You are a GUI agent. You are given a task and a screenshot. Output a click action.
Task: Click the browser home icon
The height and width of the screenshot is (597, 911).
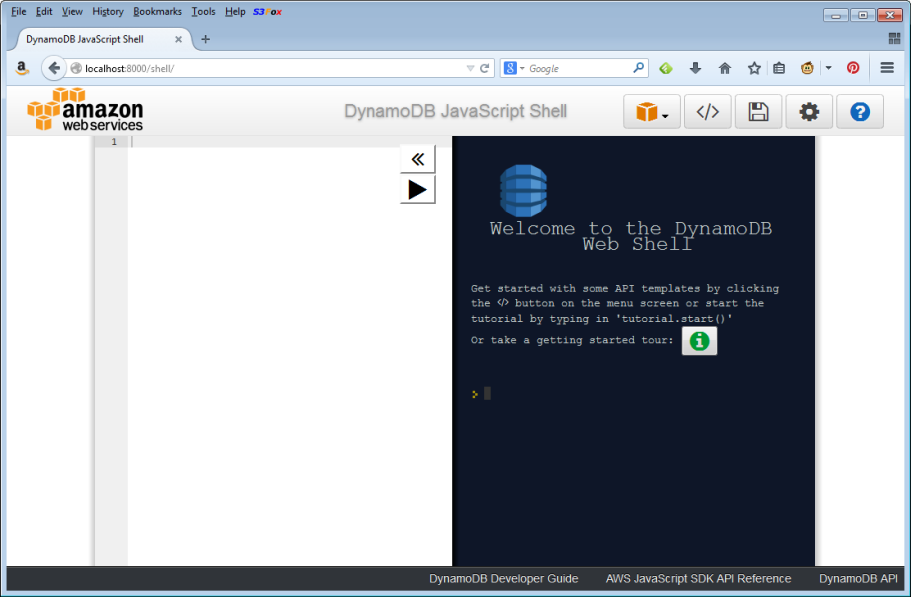(725, 68)
